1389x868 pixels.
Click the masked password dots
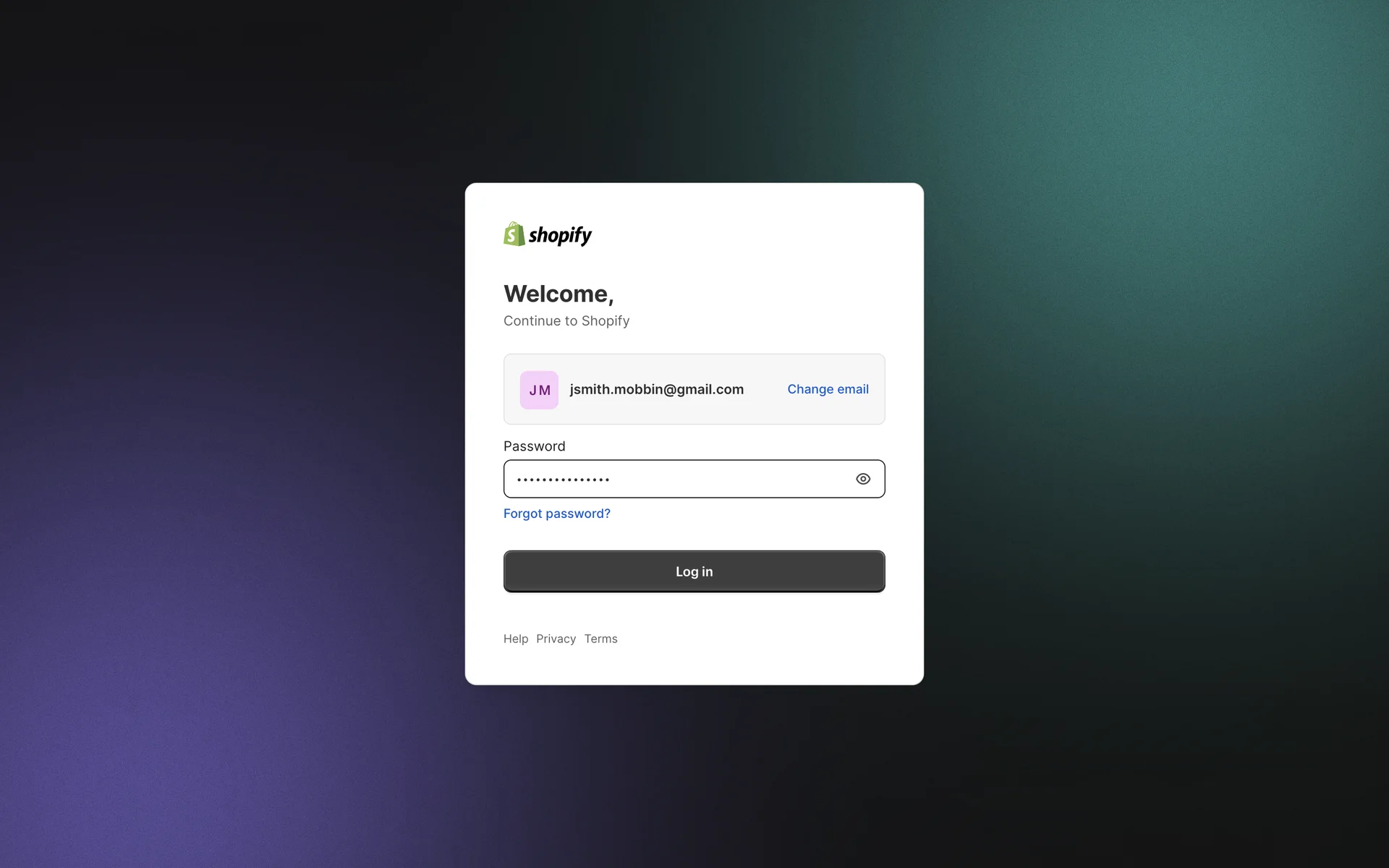564,480
